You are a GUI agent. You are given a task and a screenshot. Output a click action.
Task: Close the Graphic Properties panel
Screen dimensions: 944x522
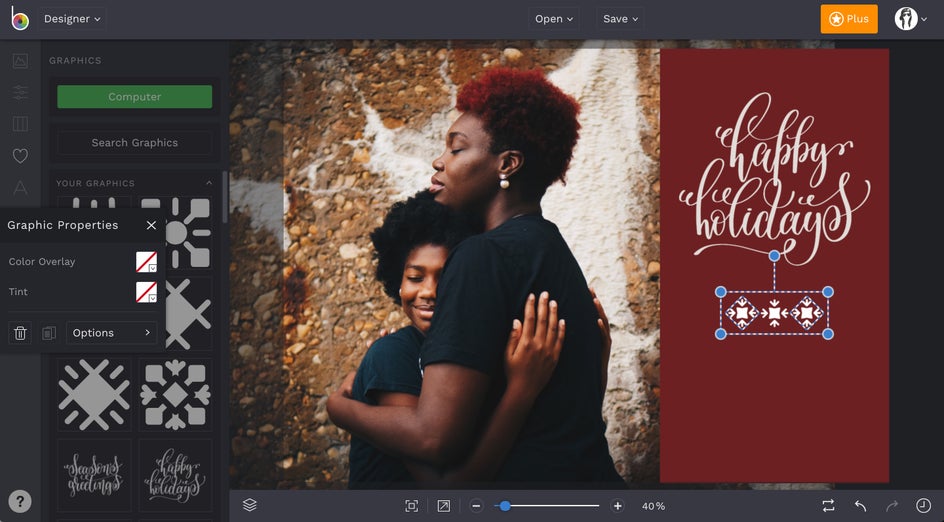click(151, 225)
